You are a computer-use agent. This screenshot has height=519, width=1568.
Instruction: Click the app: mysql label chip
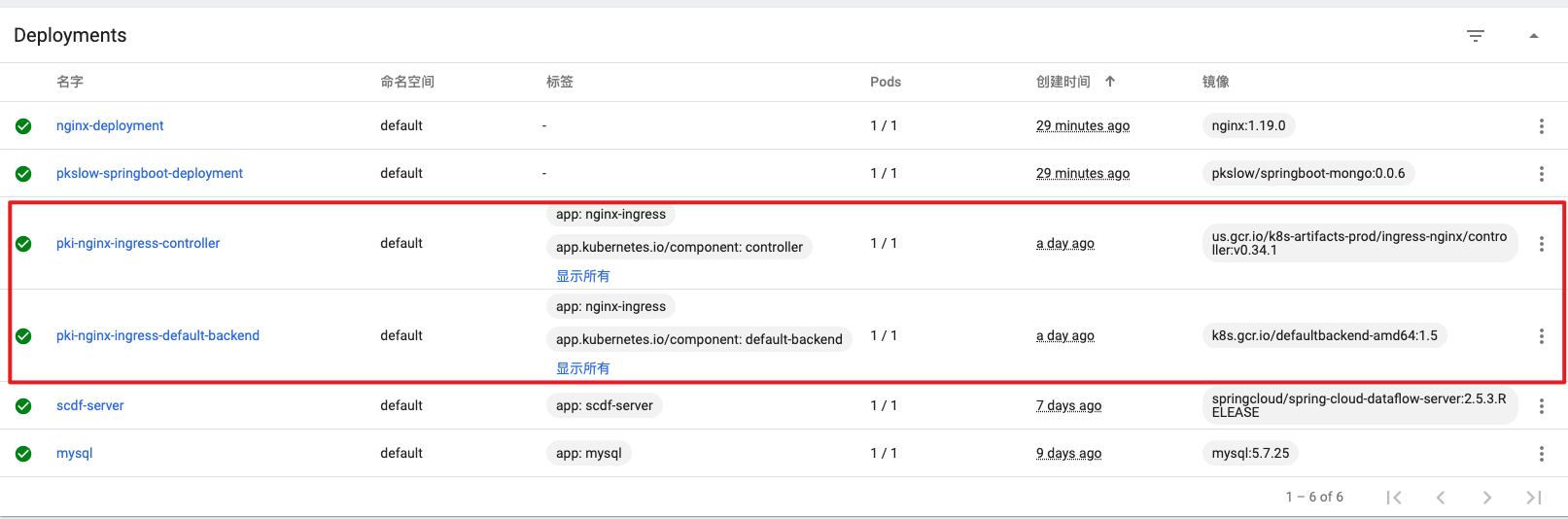click(588, 453)
